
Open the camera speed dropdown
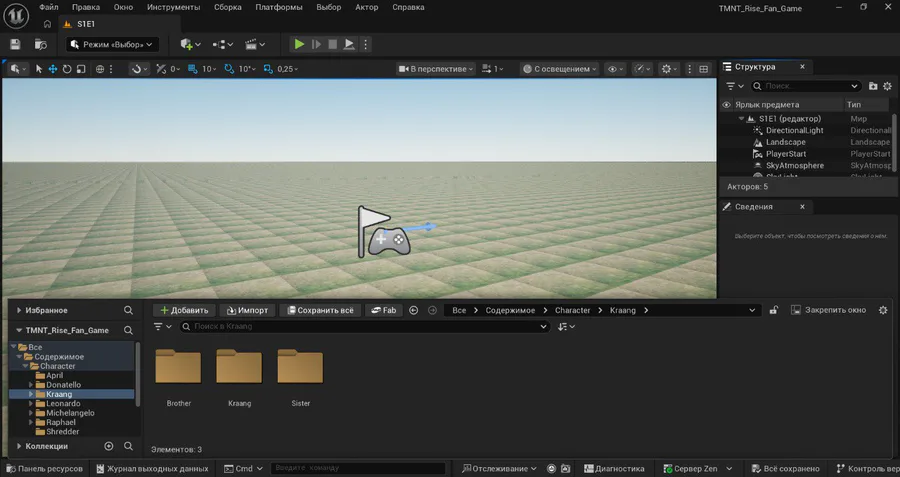point(492,69)
